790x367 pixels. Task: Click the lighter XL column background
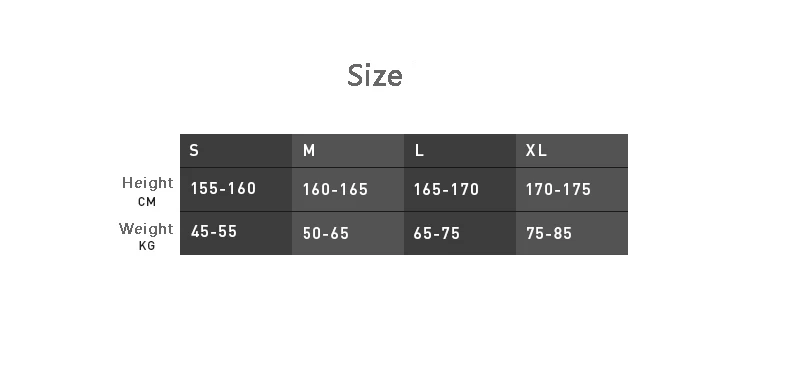(x=572, y=195)
